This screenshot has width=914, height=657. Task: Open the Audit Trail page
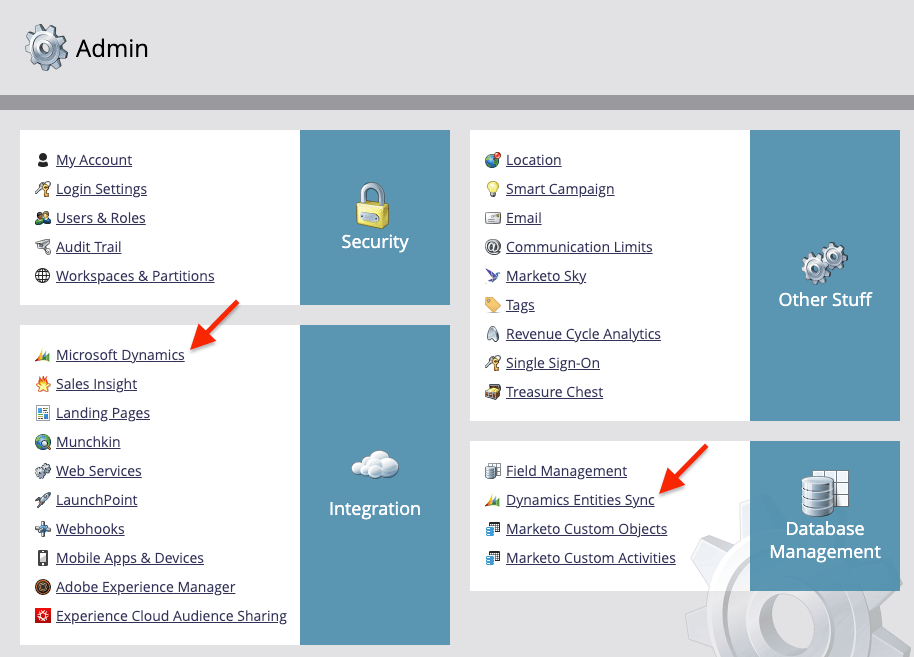click(86, 246)
